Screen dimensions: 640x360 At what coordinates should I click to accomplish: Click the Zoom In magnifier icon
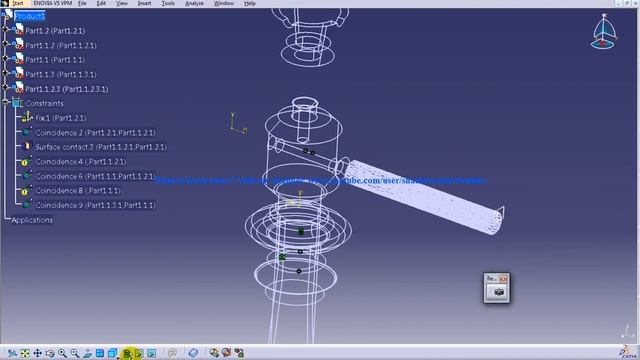point(62,353)
